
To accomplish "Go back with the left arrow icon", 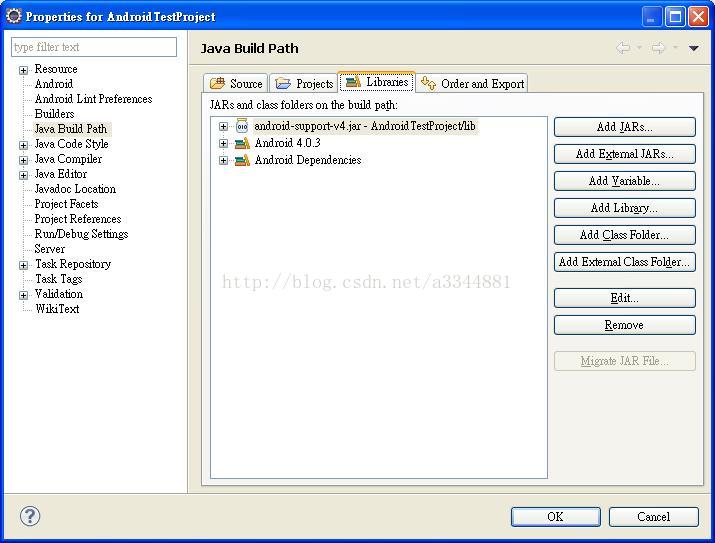I will coord(623,47).
